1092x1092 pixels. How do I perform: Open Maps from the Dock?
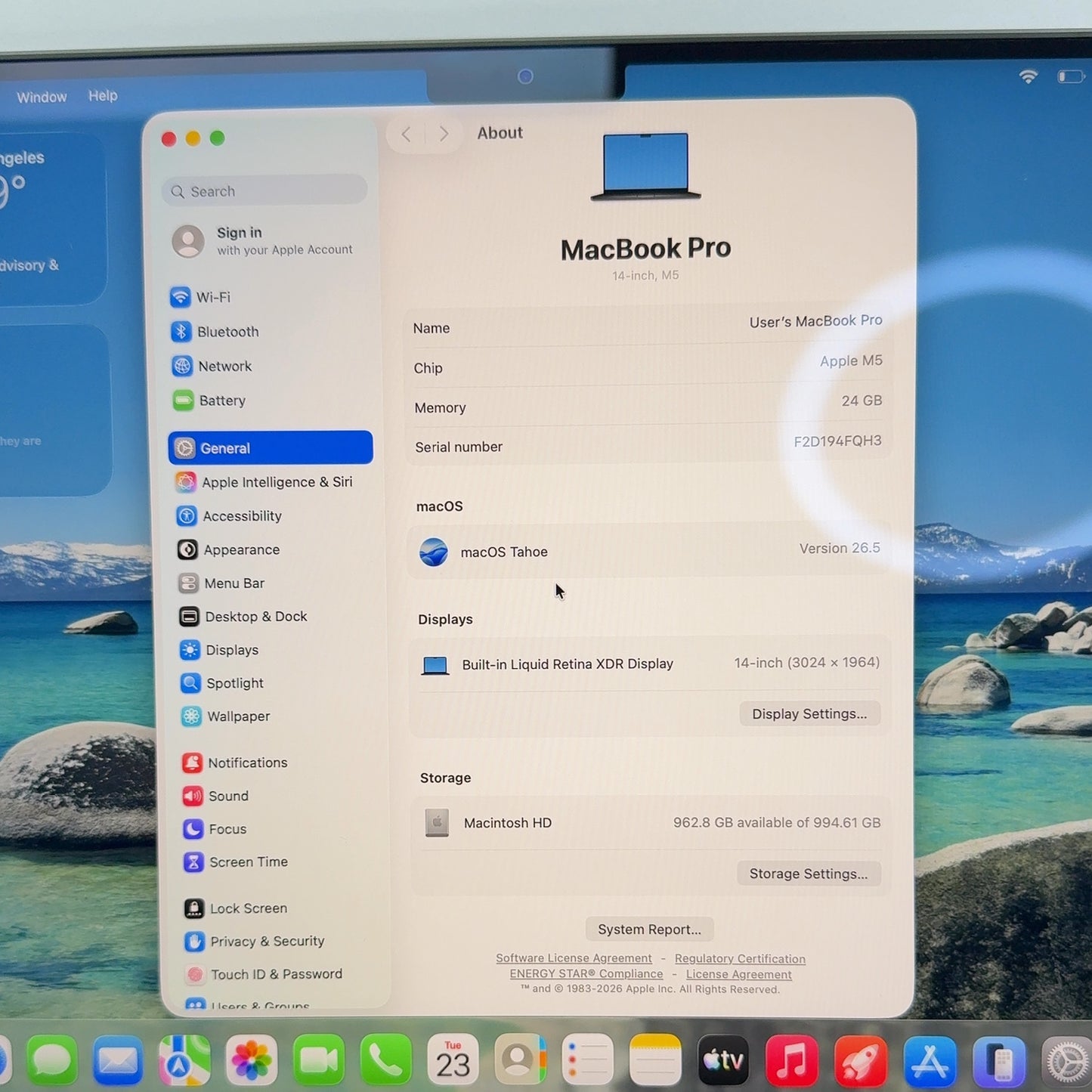coord(184,1060)
